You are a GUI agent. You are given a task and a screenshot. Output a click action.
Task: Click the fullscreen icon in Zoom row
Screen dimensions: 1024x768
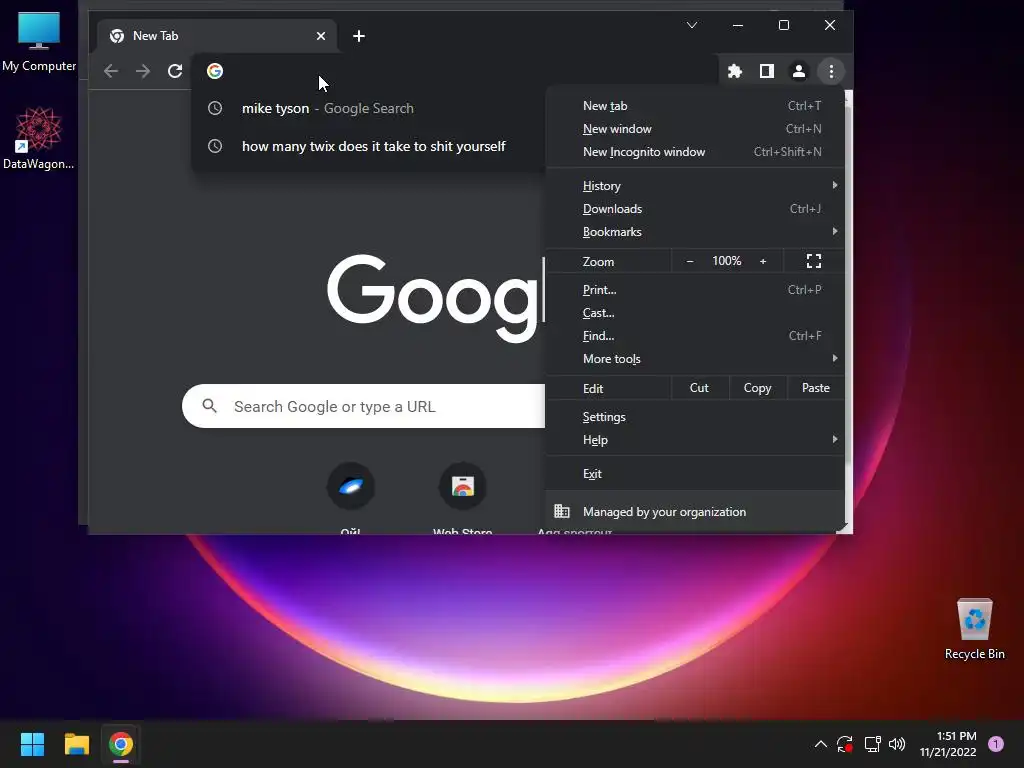[814, 261]
